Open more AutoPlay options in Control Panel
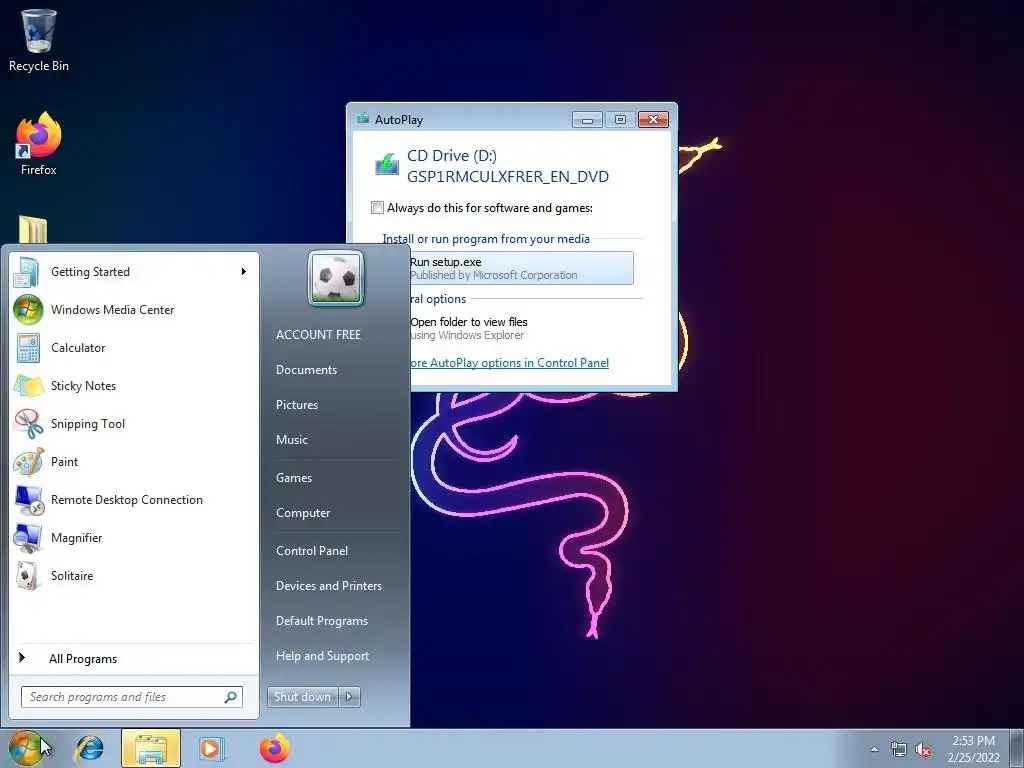The height and width of the screenshot is (768, 1024). click(x=509, y=362)
